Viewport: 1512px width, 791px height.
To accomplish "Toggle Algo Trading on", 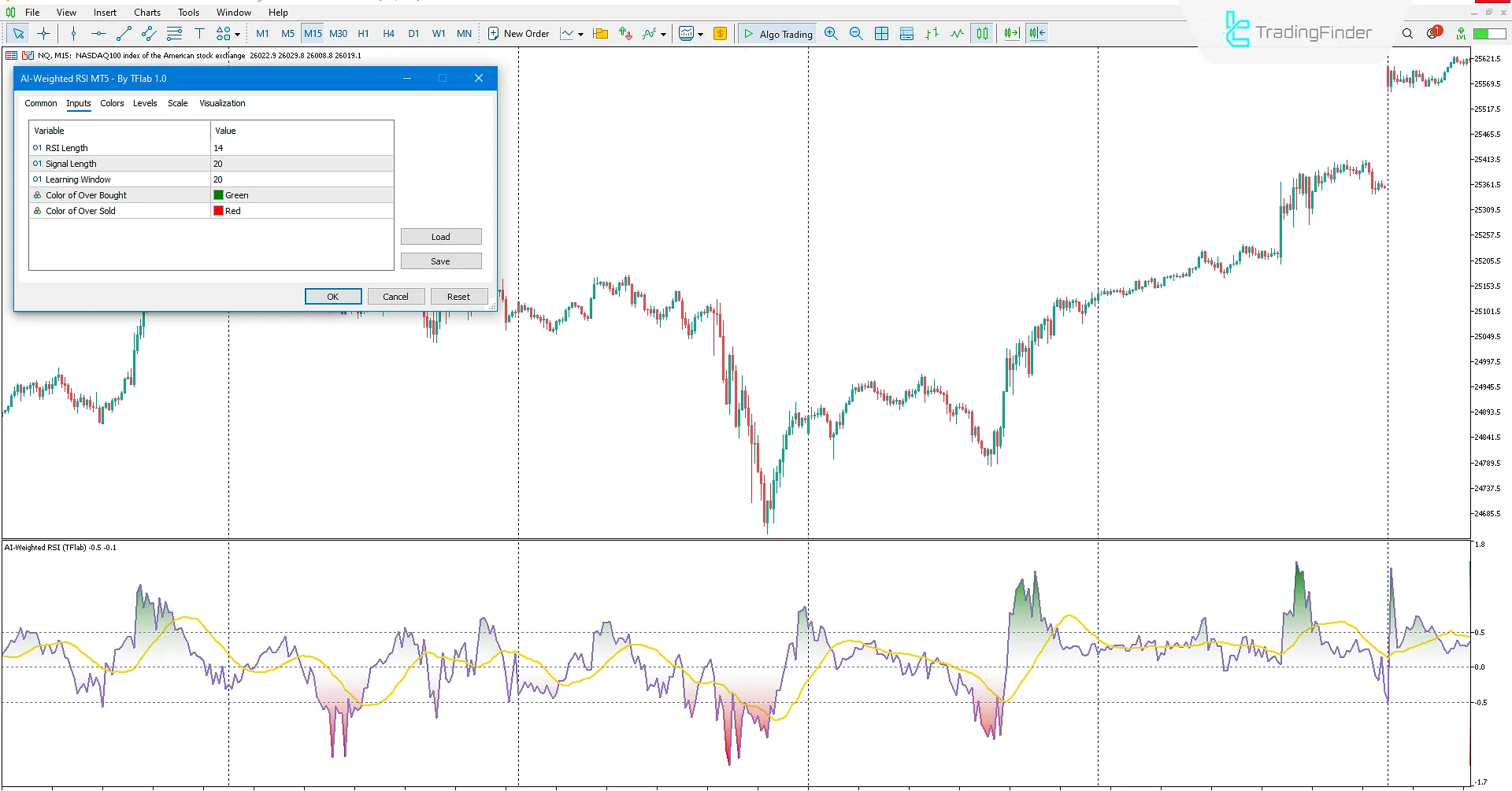I will 777,33.
